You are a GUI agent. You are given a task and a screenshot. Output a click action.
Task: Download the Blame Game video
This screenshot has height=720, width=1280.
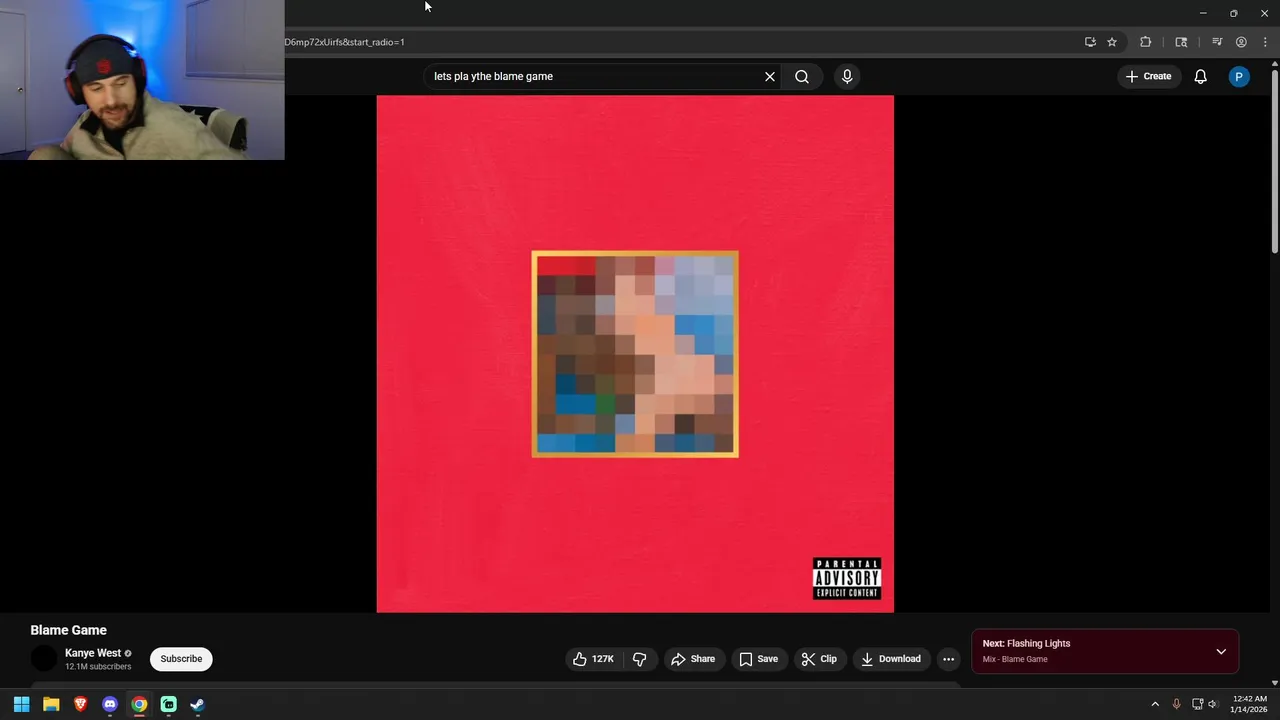(x=891, y=659)
